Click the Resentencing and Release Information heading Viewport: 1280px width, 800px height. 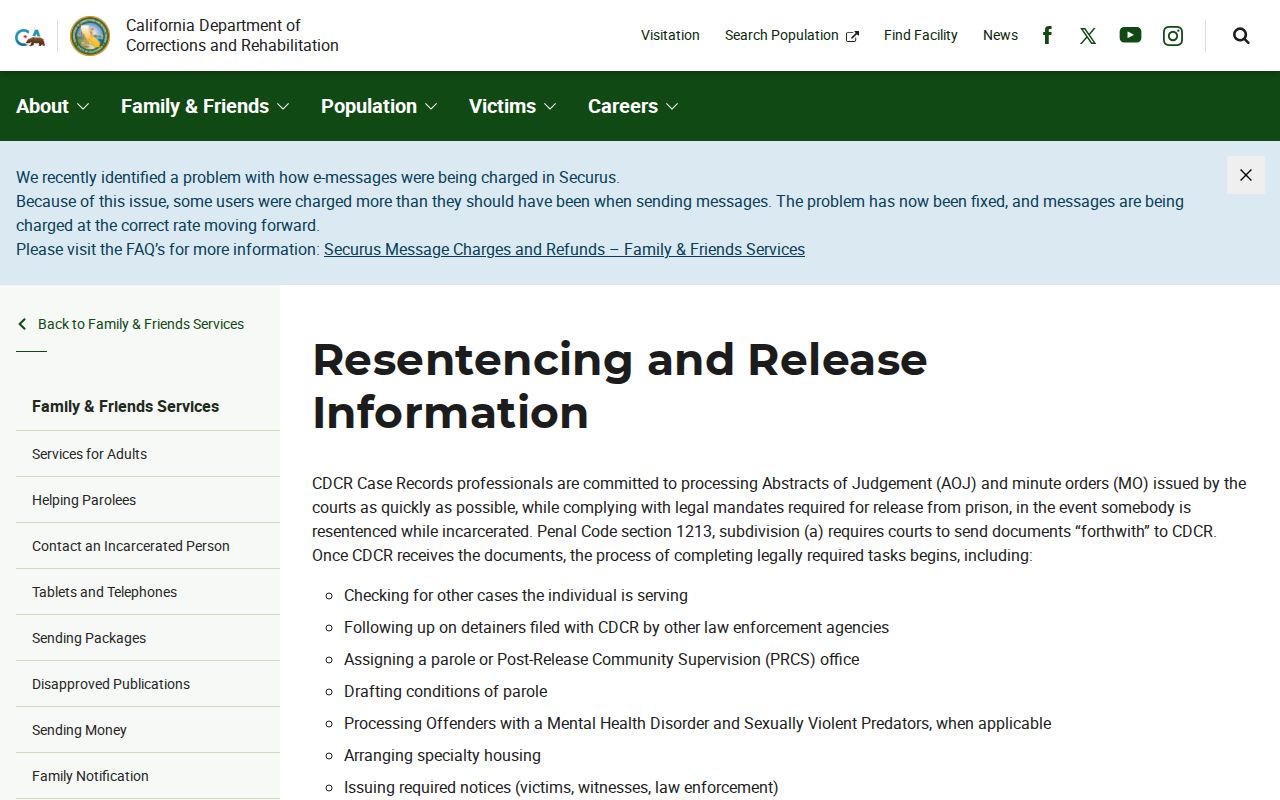[x=620, y=386]
